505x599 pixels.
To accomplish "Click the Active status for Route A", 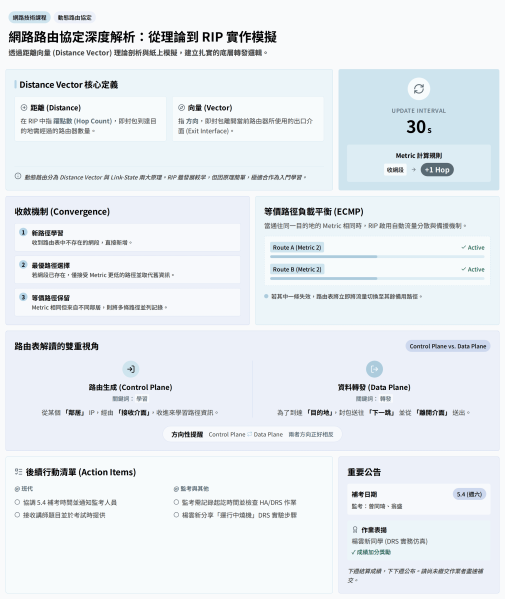I will [x=476, y=248].
